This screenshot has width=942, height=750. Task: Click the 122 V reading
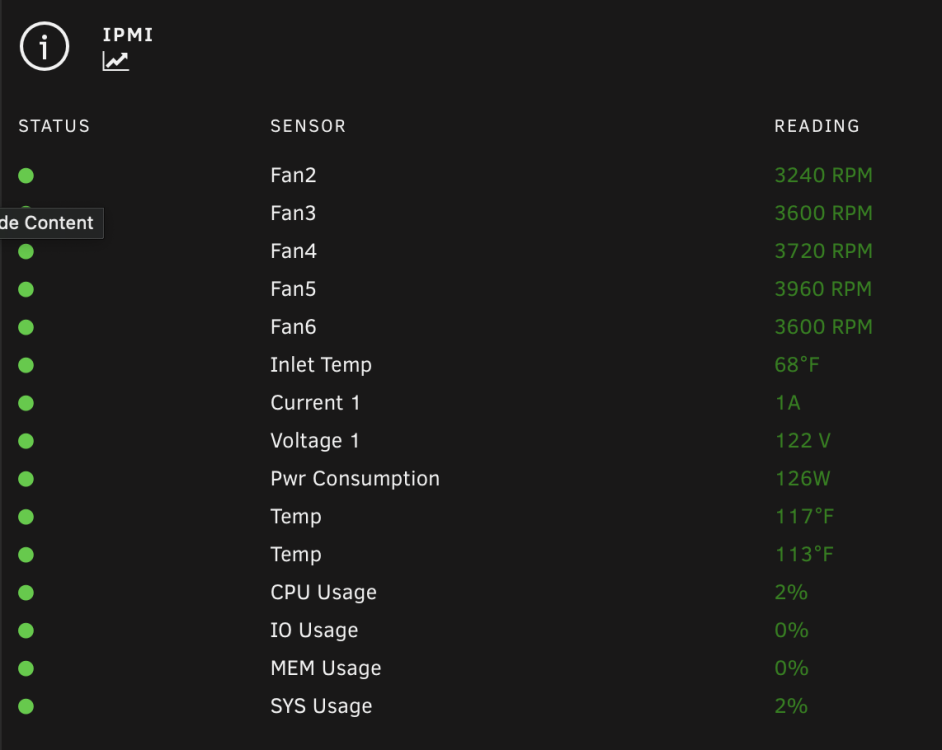coord(803,440)
